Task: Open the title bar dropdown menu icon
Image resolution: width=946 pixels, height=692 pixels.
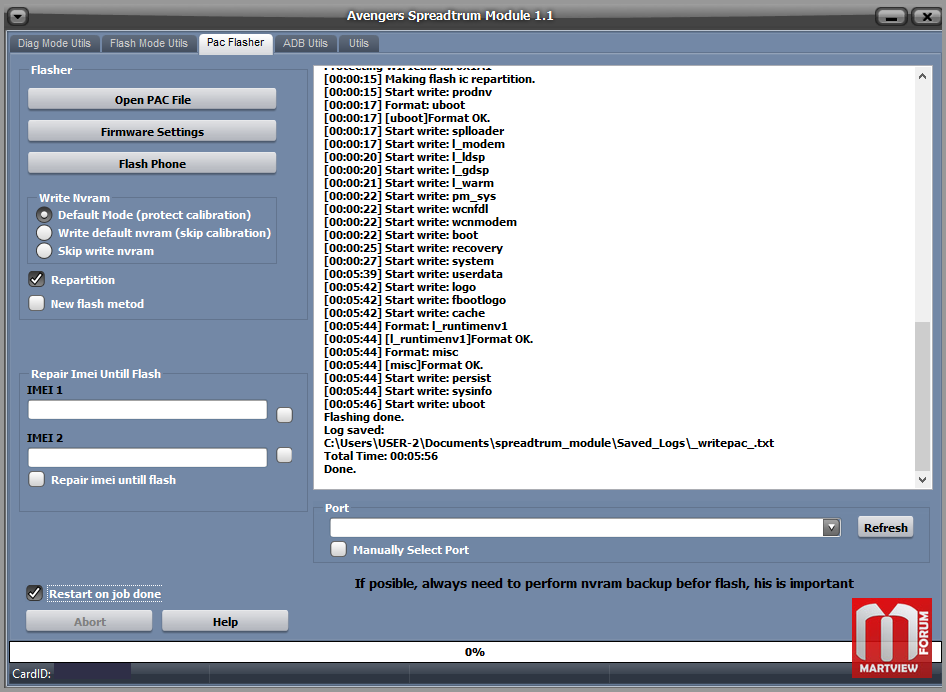Action: [x=17, y=16]
